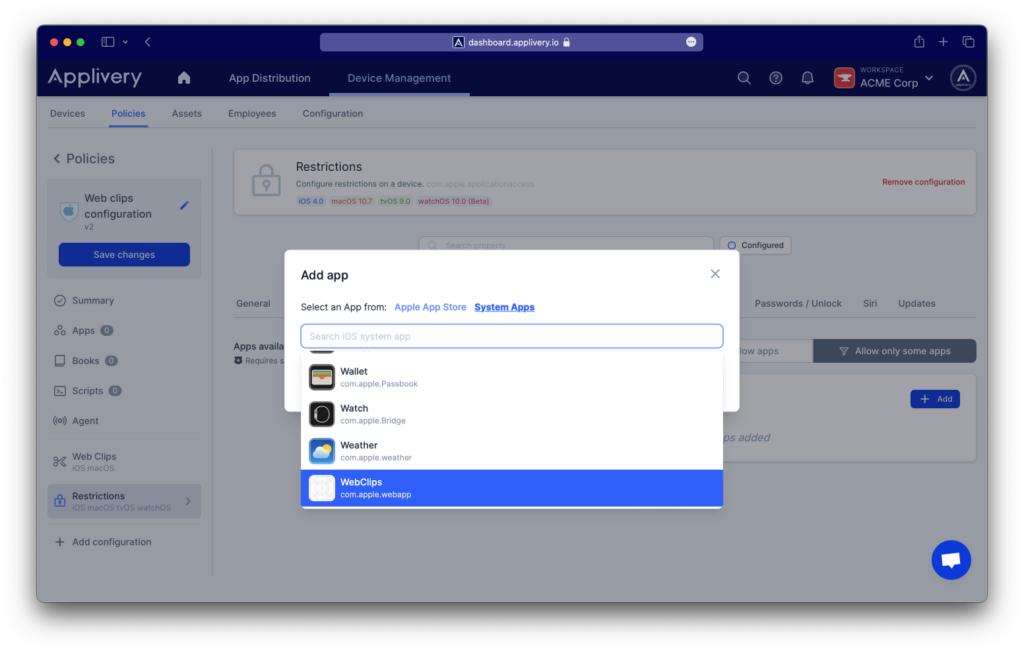
Task: Toggle browser sidebar icon
Action: coord(108,42)
